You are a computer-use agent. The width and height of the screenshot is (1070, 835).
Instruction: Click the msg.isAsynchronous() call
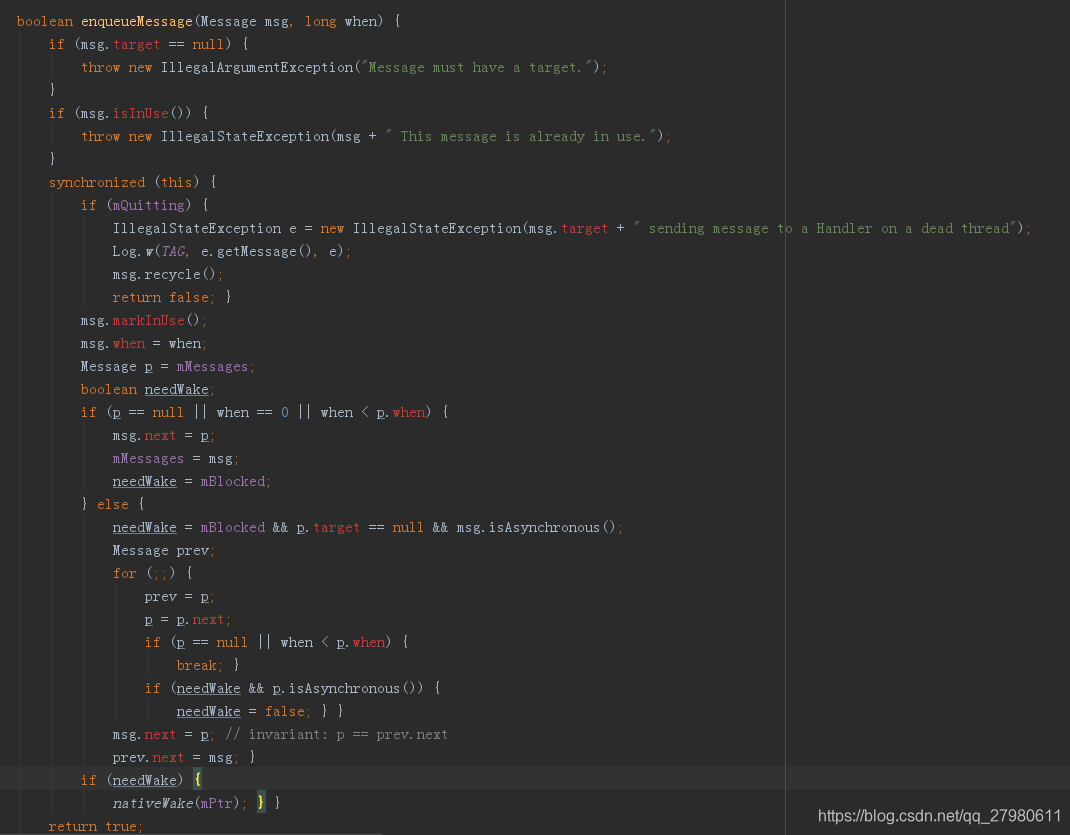point(536,528)
